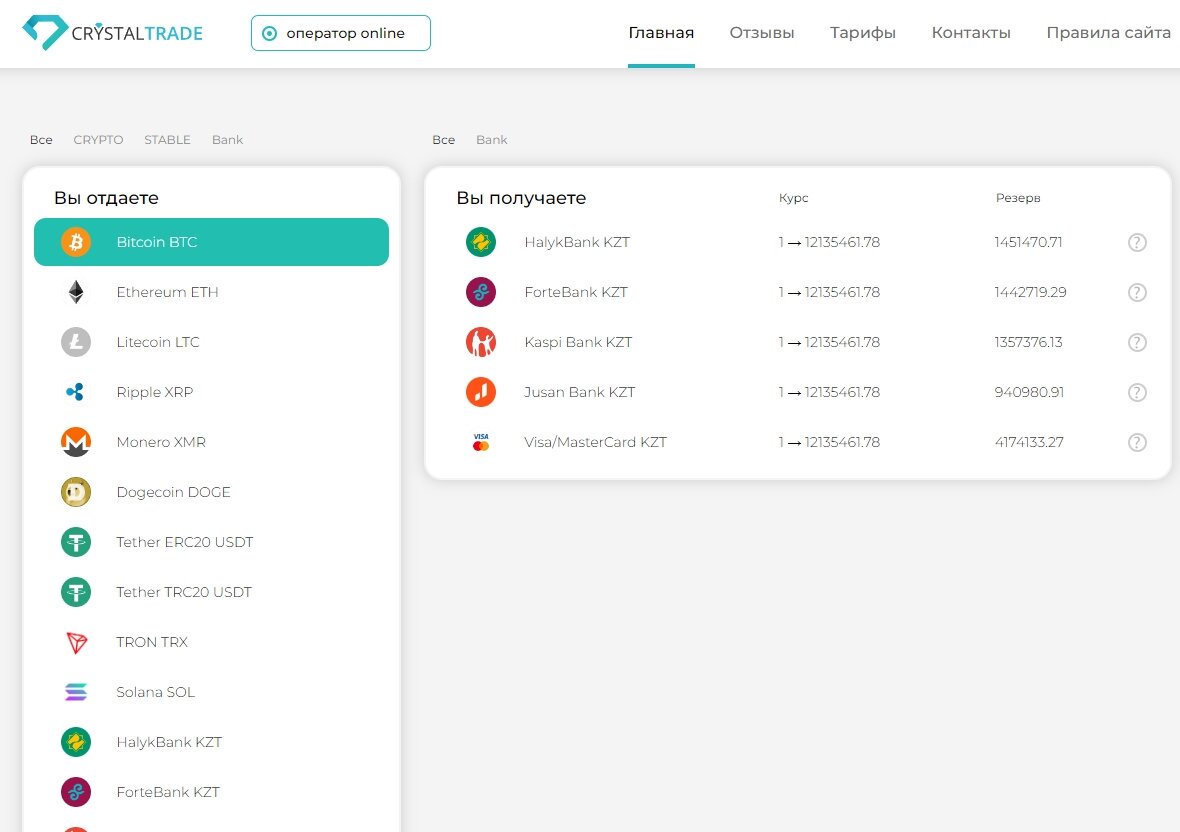Click the Monero orange M icon
The width and height of the screenshot is (1180, 832).
point(76,442)
